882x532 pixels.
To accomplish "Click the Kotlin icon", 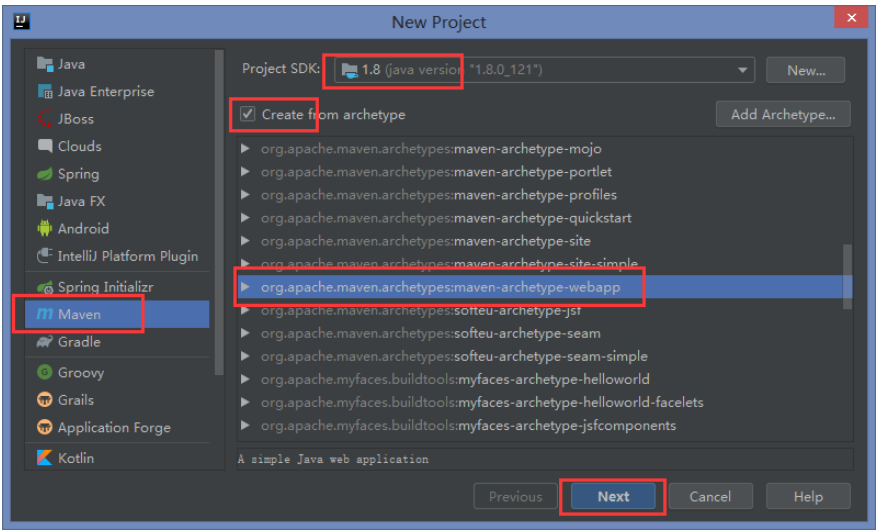I will pyautogui.click(x=44, y=458).
